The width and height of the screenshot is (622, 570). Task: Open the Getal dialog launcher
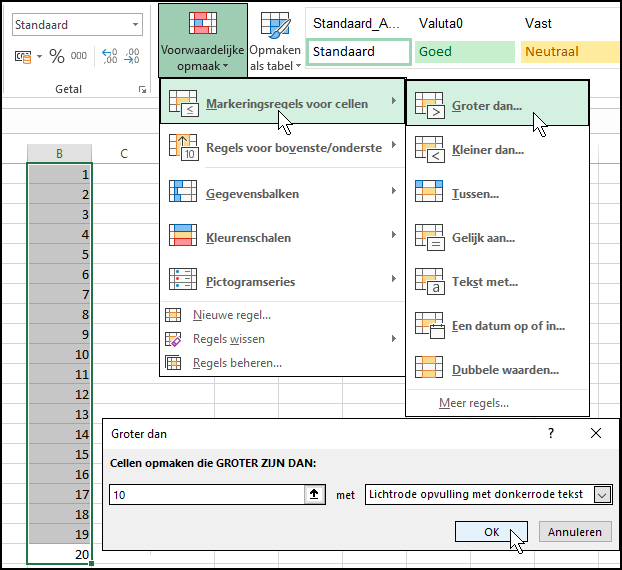click(142, 90)
